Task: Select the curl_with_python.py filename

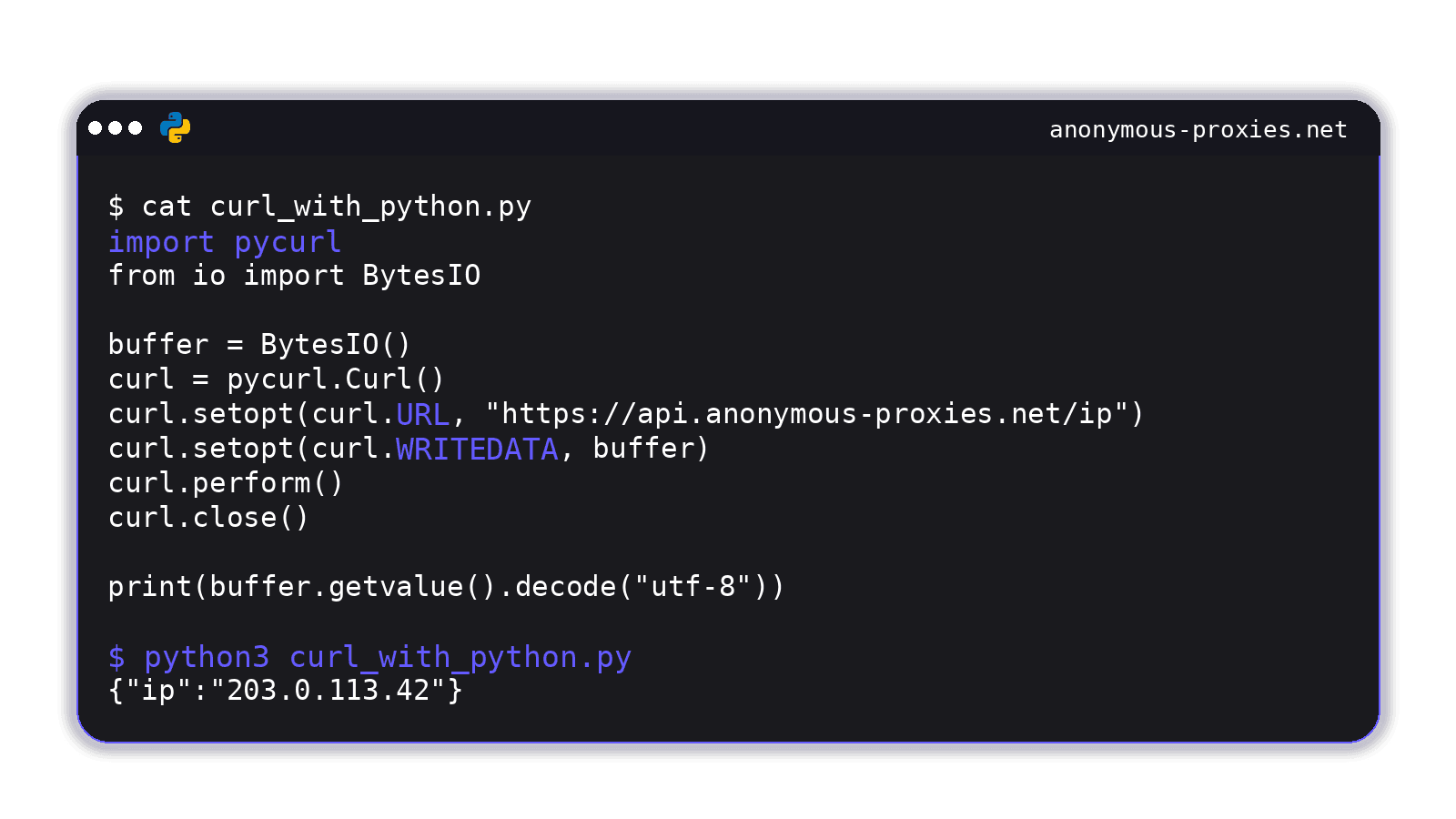Action: [371, 207]
